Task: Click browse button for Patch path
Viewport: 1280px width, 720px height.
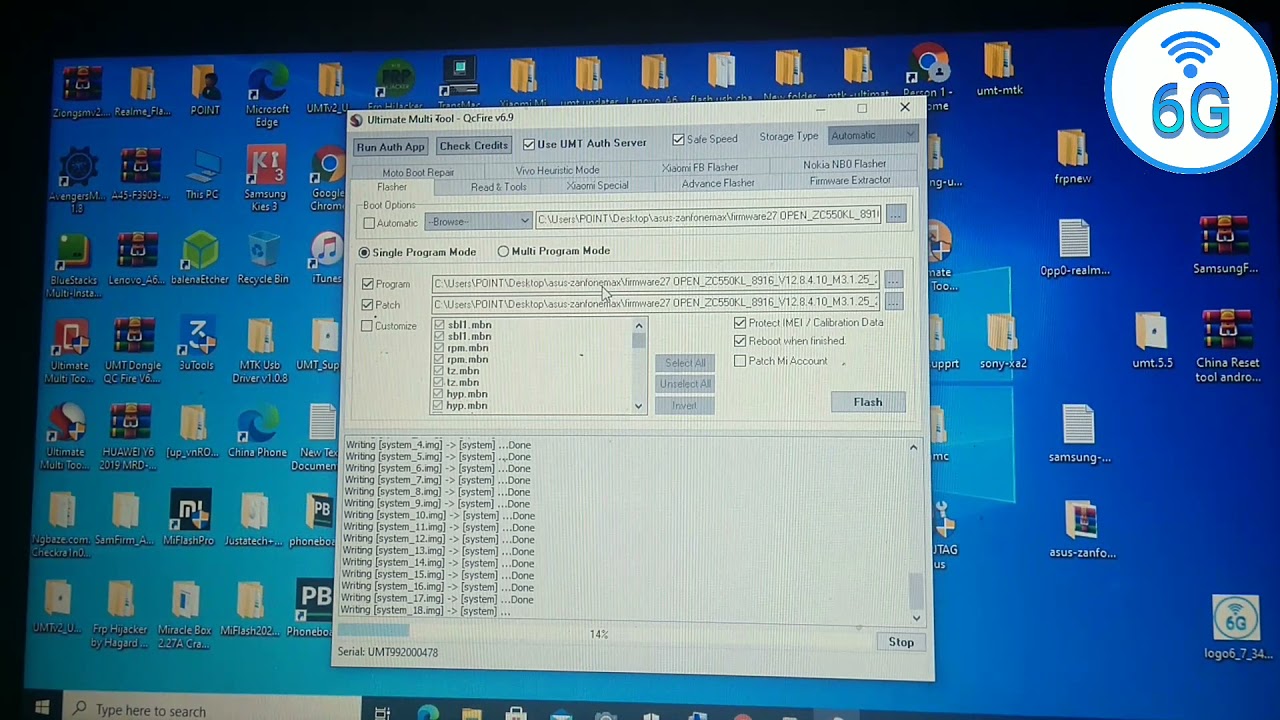Action: (893, 301)
